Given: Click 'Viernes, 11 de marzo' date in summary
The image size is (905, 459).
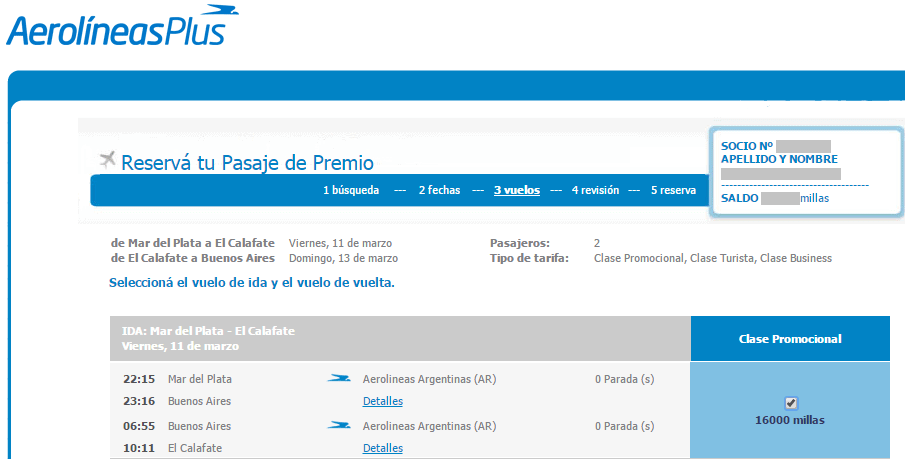Looking at the screenshot, I should 341,243.
